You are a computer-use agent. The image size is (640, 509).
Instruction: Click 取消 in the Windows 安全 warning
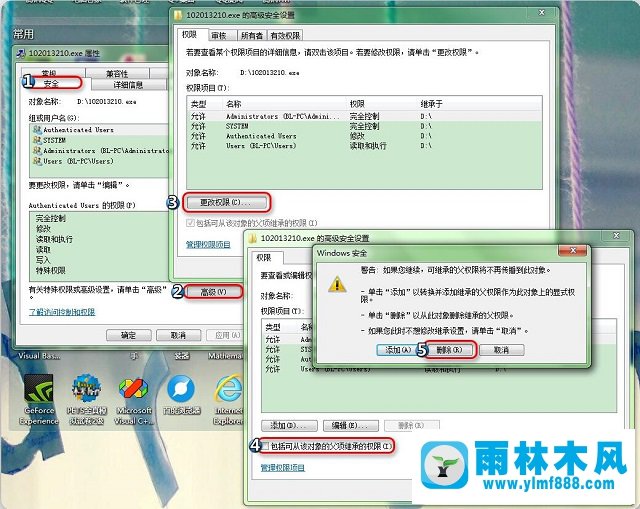click(502, 350)
